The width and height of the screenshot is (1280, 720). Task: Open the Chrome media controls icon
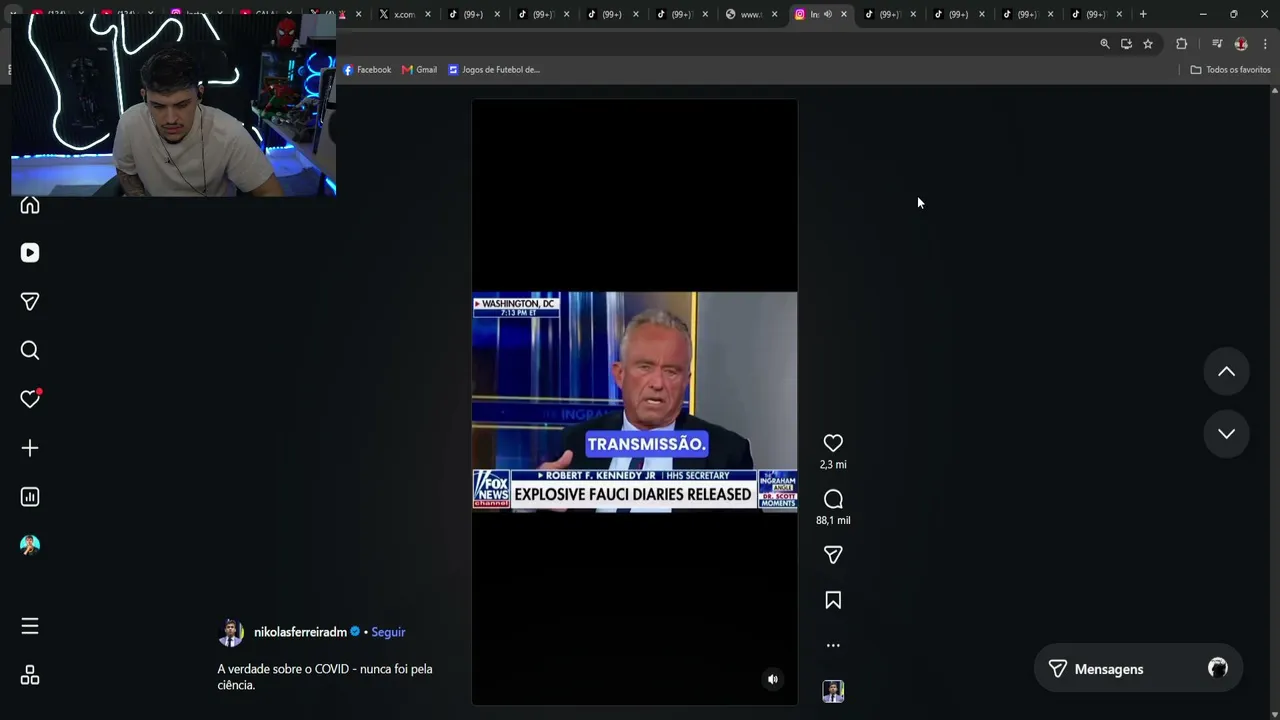(1217, 44)
